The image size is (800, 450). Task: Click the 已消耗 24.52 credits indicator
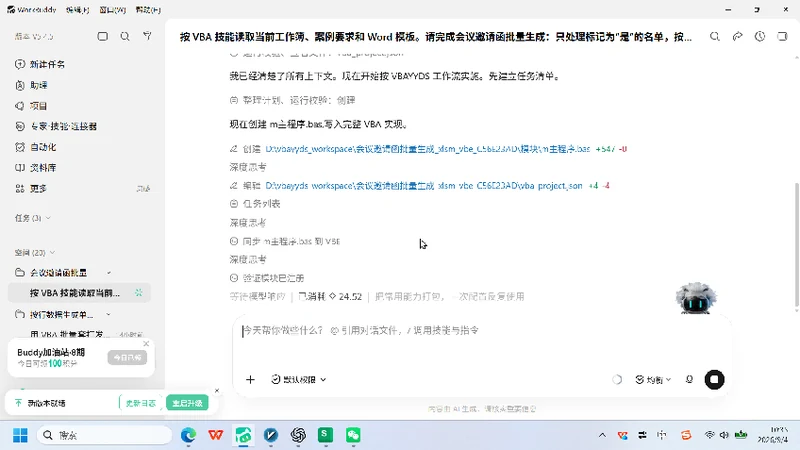click(330, 297)
